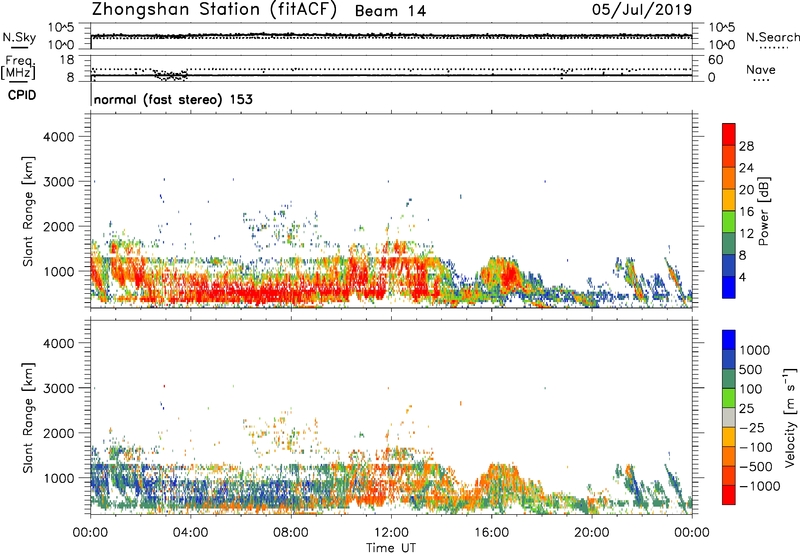
Task: Select the normal (fast stereo) 153 text
Action: pyautogui.click(x=172, y=100)
